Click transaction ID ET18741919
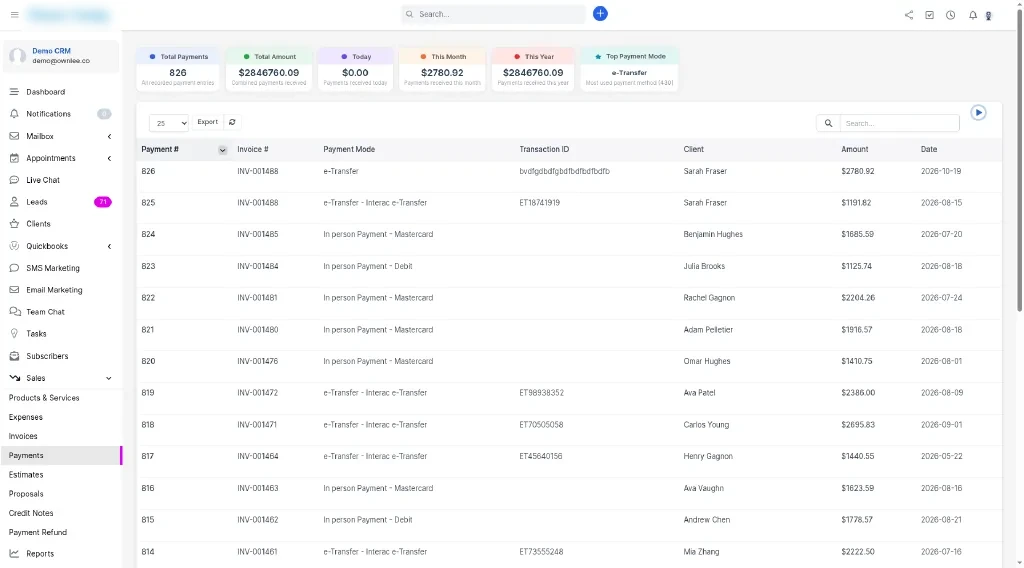The image size is (1024, 568). tap(539, 203)
